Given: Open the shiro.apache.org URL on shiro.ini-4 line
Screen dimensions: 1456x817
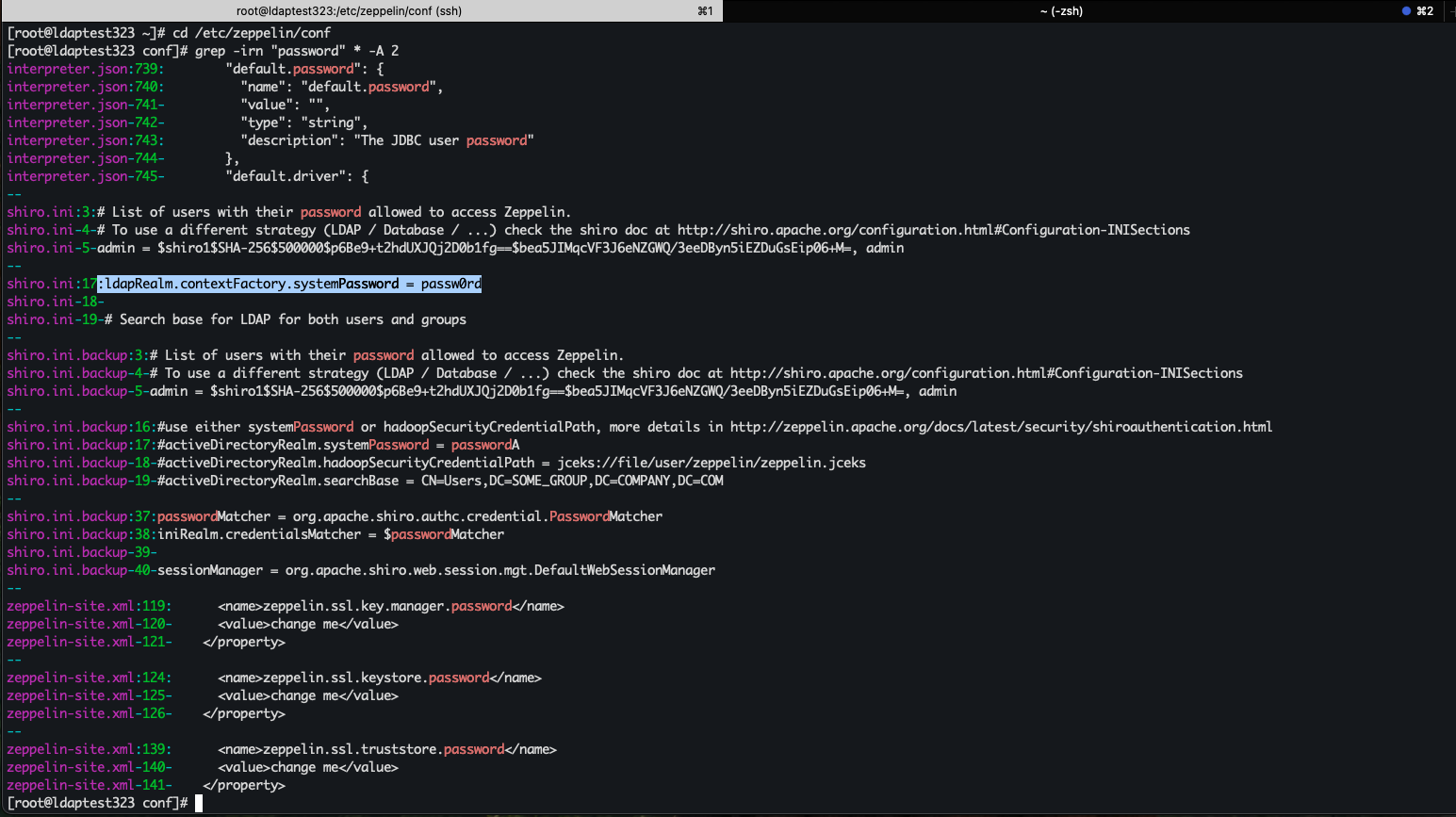Looking at the screenshot, I should click(x=933, y=230).
